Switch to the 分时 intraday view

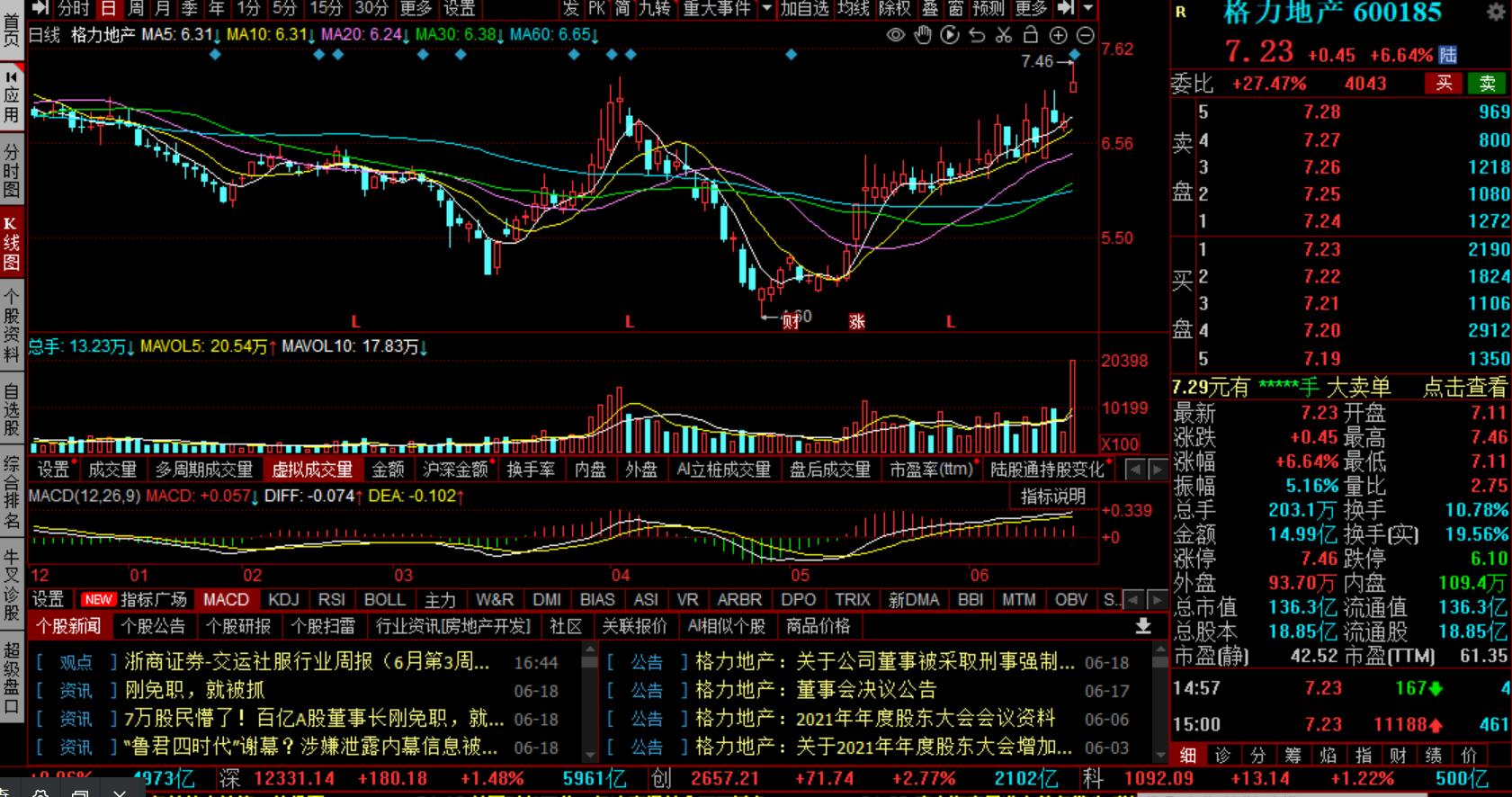74,9
